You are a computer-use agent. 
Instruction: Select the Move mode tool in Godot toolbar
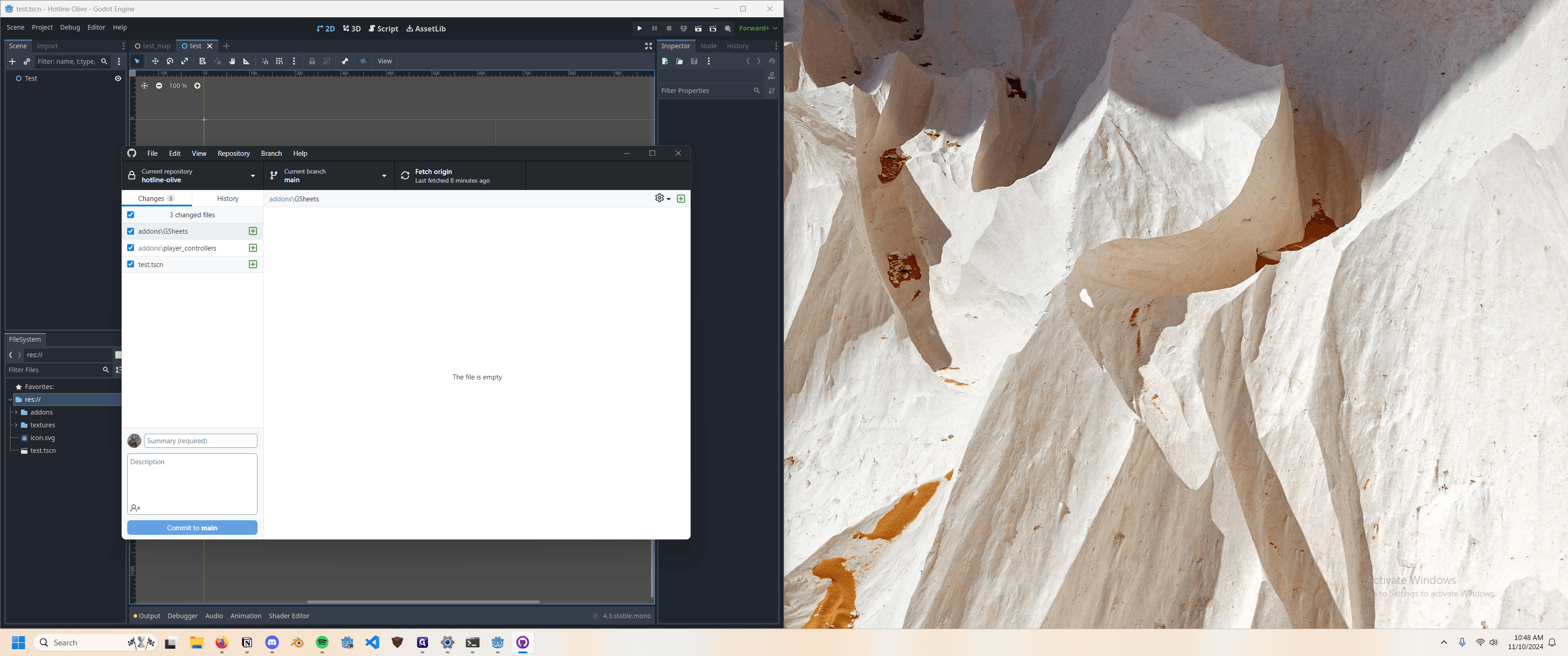[x=155, y=61]
